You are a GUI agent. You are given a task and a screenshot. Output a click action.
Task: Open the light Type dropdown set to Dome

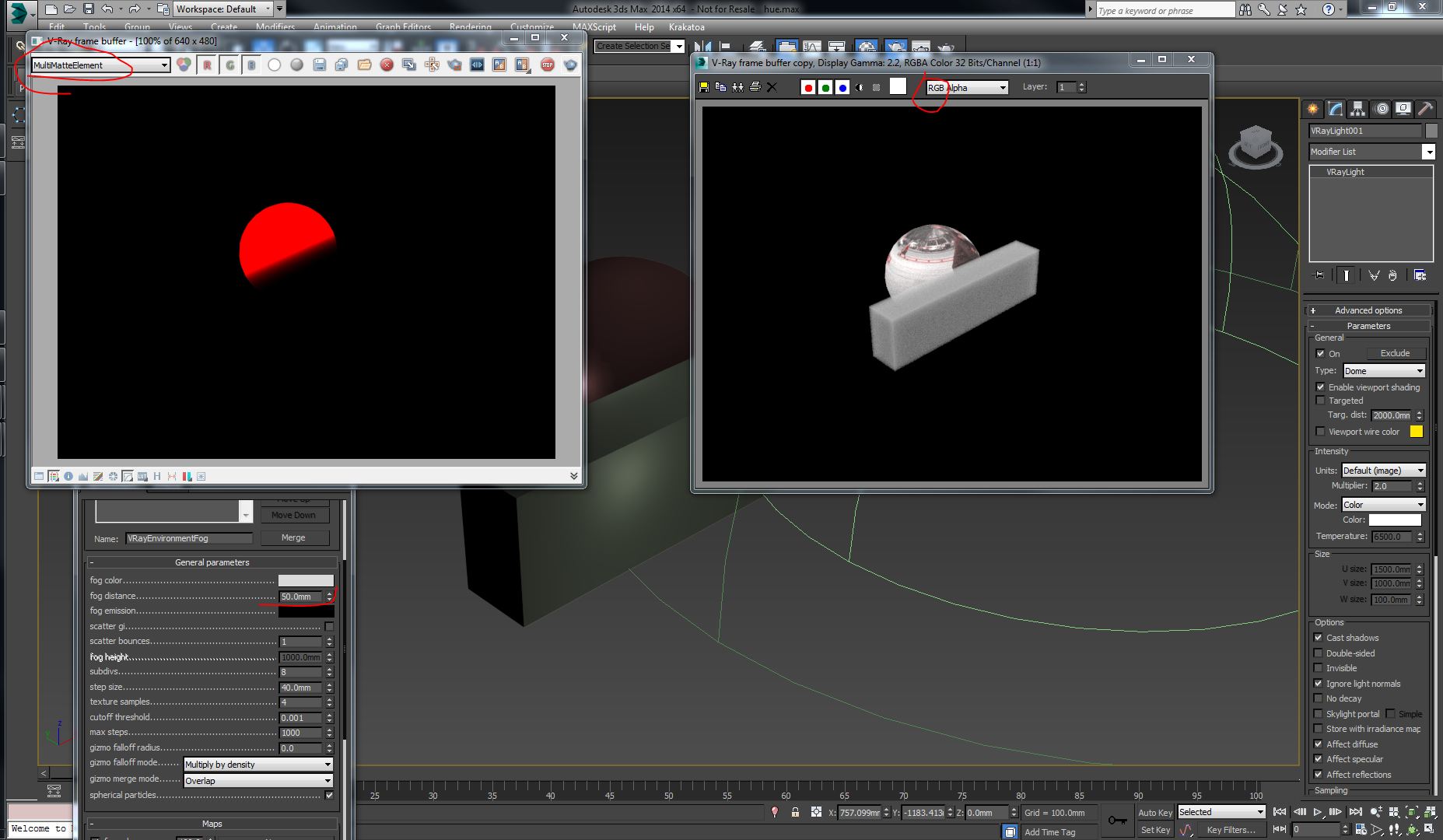pos(1384,371)
